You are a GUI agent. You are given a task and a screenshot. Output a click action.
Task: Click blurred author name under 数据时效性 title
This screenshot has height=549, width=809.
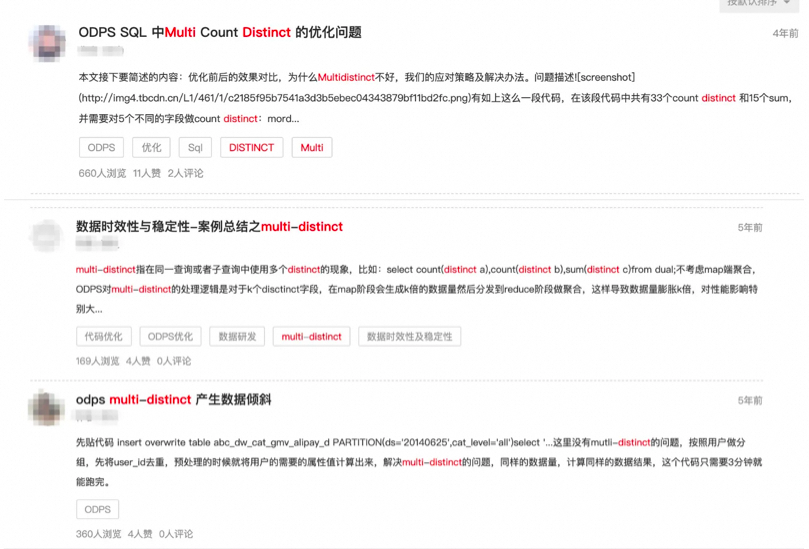(97, 243)
